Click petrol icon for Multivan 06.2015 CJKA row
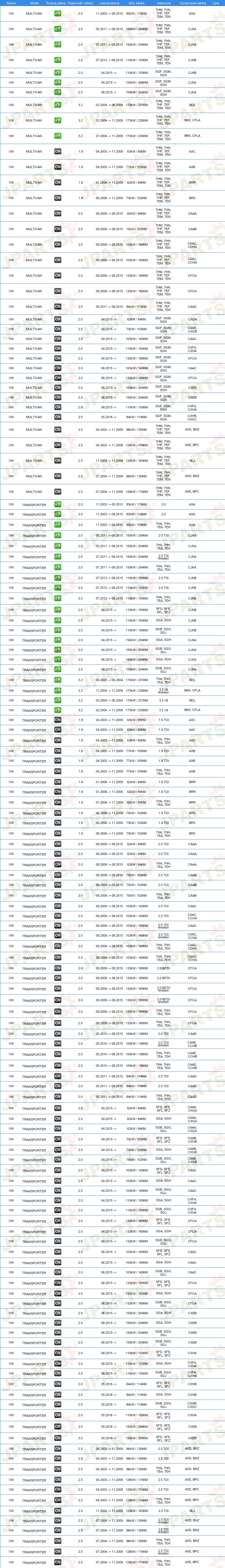Image resolution: width=225 pixels, height=1568 pixels. tap(57, 93)
